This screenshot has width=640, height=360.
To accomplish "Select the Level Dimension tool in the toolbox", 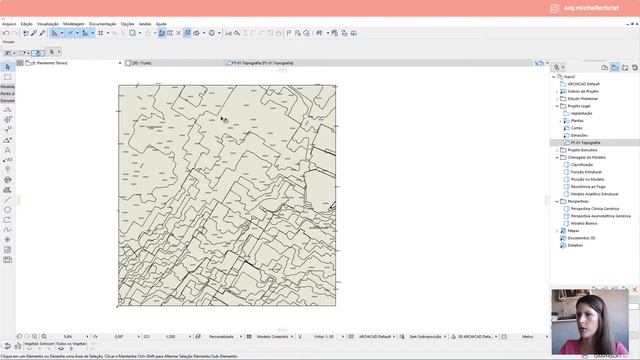I will (x=7, y=120).
